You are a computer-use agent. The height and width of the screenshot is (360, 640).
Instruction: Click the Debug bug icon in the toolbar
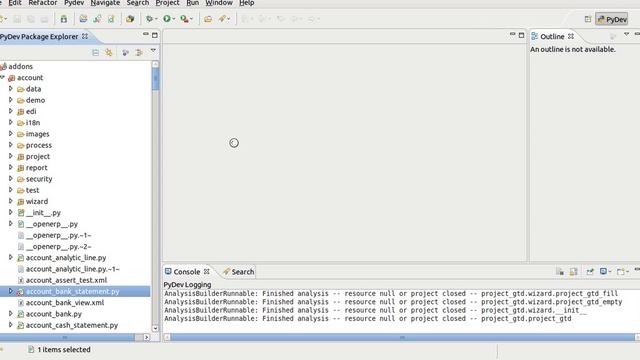point(149,19)
